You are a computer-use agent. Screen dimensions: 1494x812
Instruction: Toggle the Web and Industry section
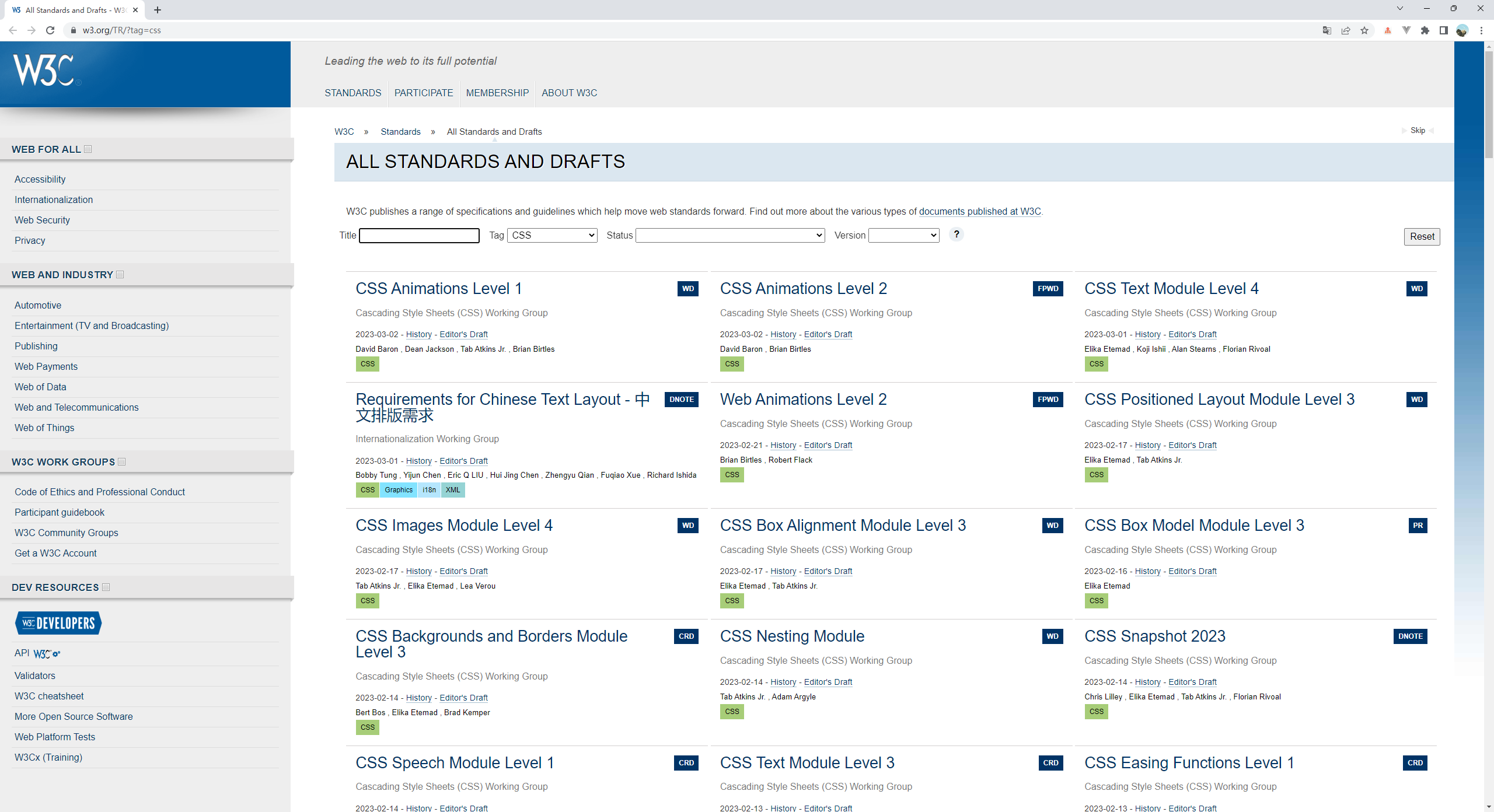pyautogui.click(x=120, y=275)
